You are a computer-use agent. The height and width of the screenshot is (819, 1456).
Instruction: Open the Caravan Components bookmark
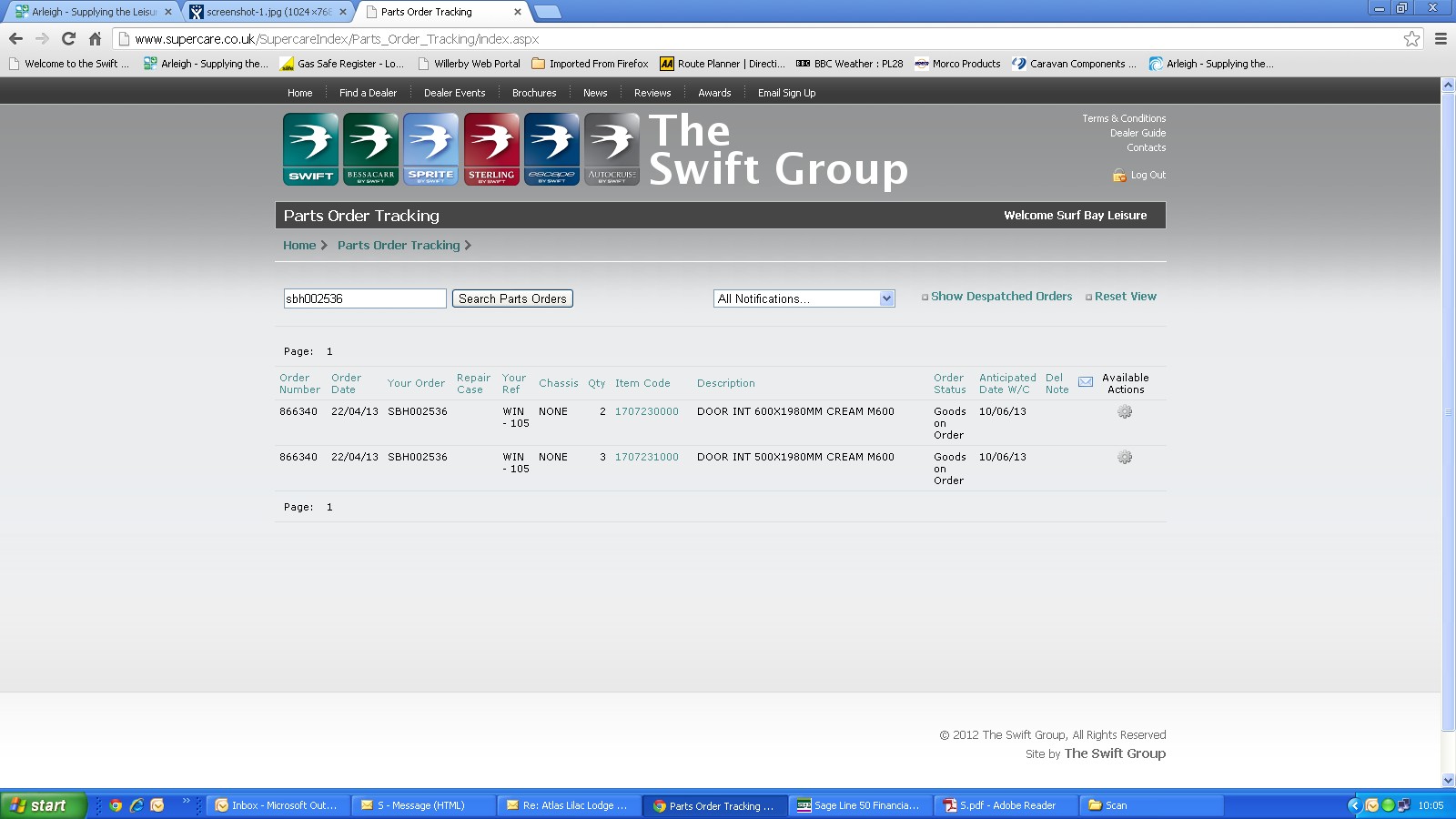tap(1074, 64)
